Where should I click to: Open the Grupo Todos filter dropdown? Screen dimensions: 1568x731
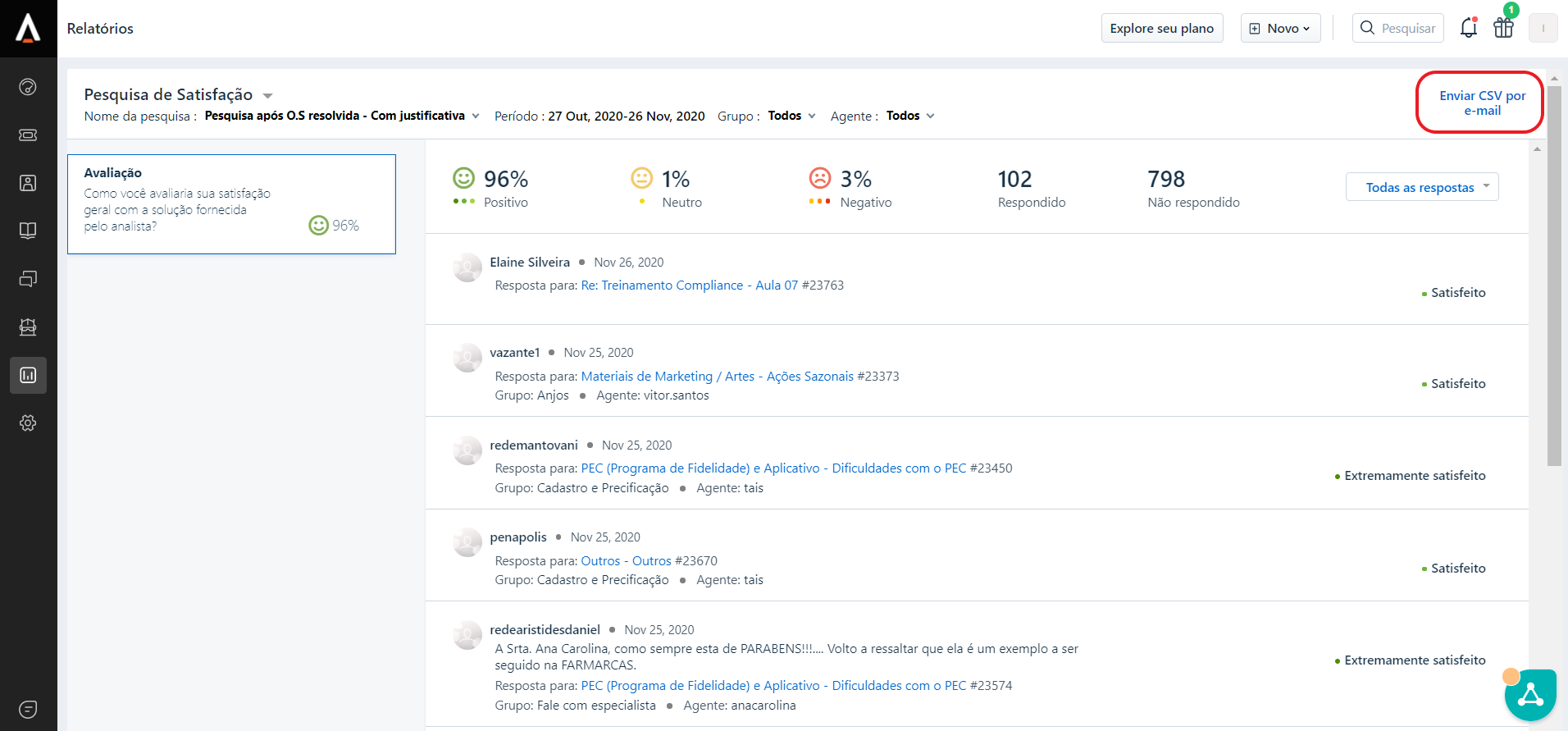click(791, 116)
